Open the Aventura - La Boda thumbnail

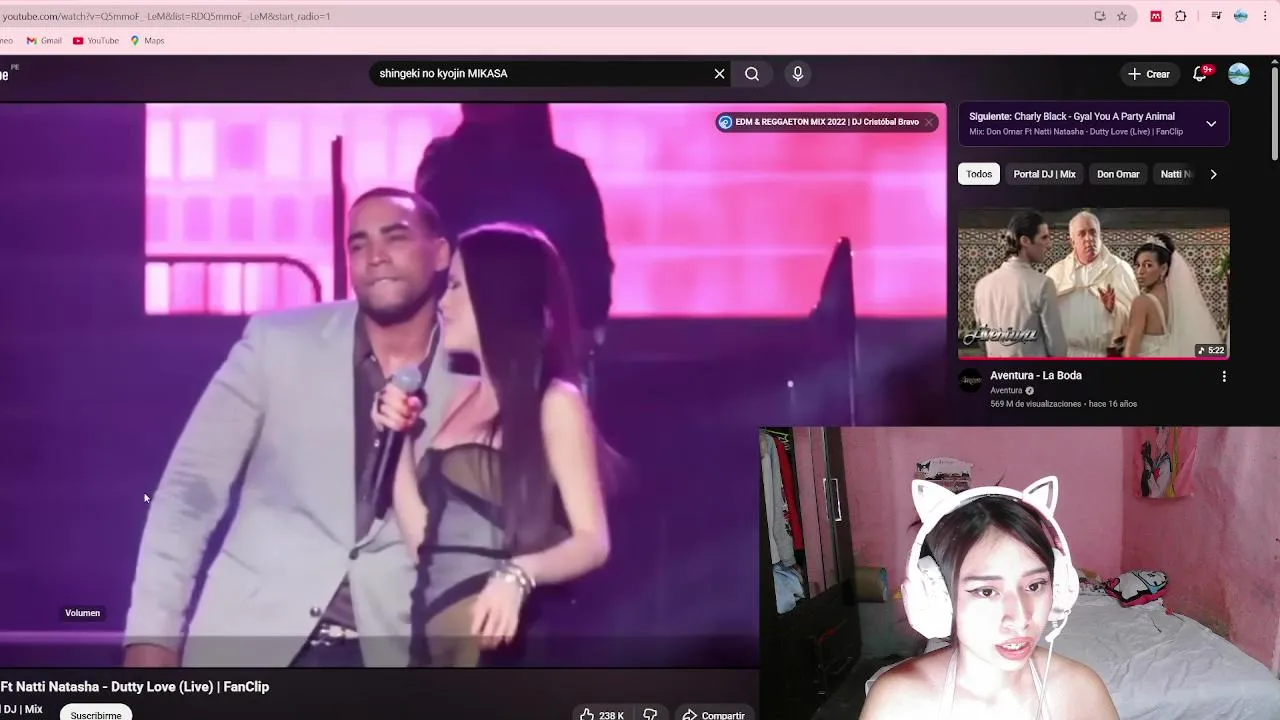[x=1094, y=283]
